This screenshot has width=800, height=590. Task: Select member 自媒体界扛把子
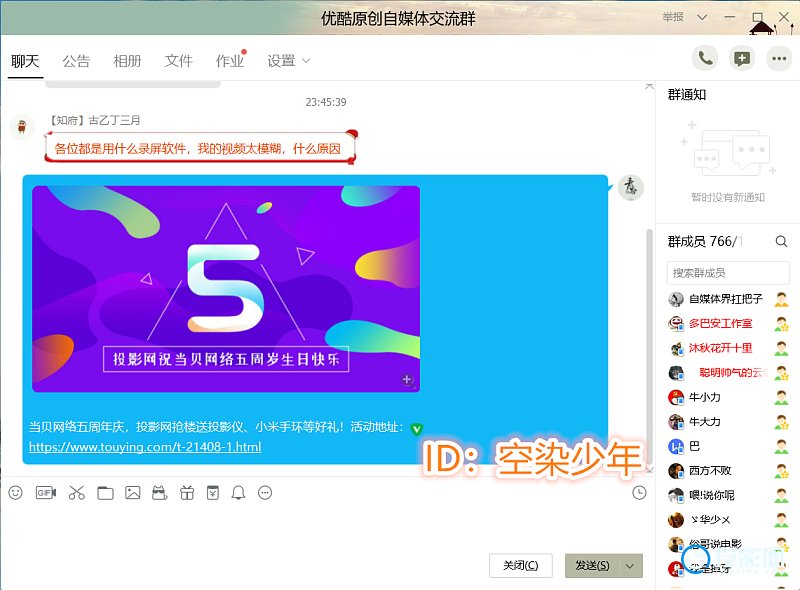coord(728,299)
